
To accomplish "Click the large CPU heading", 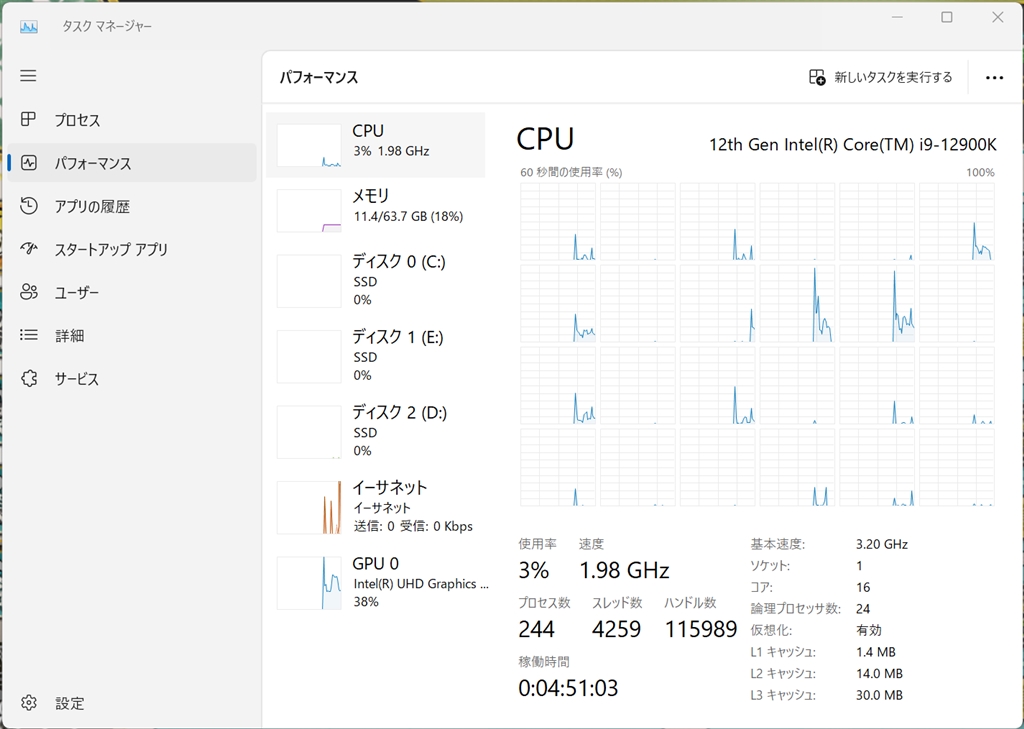I will click(545, 138).
